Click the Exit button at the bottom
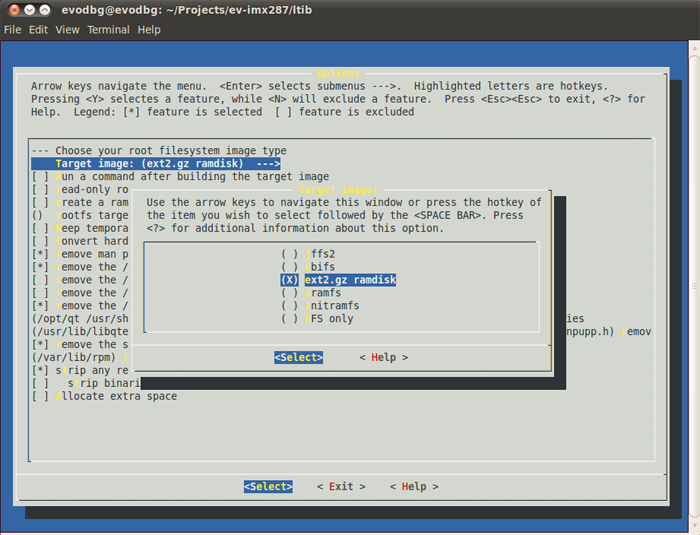Screen dimensions: 700x535 [341, 486]
